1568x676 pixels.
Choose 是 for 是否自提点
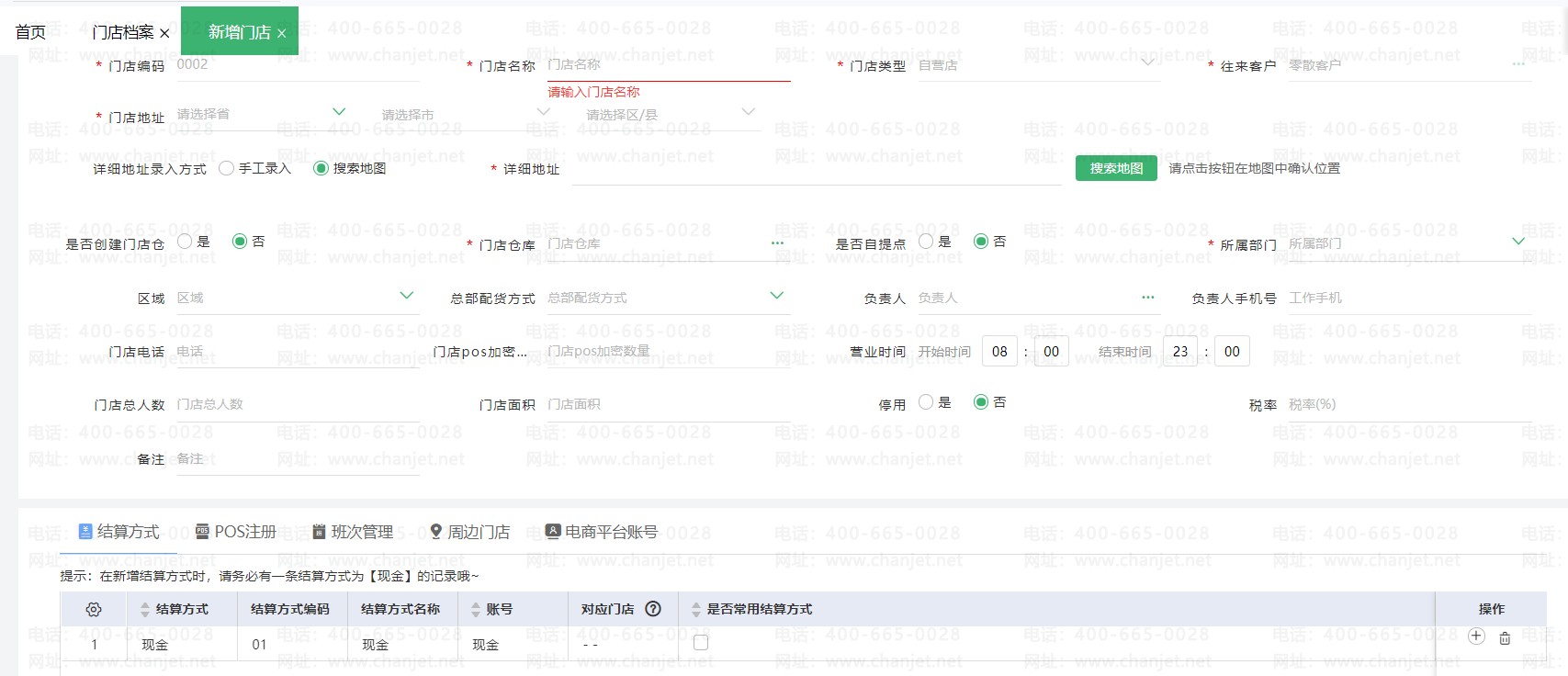point(926,241)
